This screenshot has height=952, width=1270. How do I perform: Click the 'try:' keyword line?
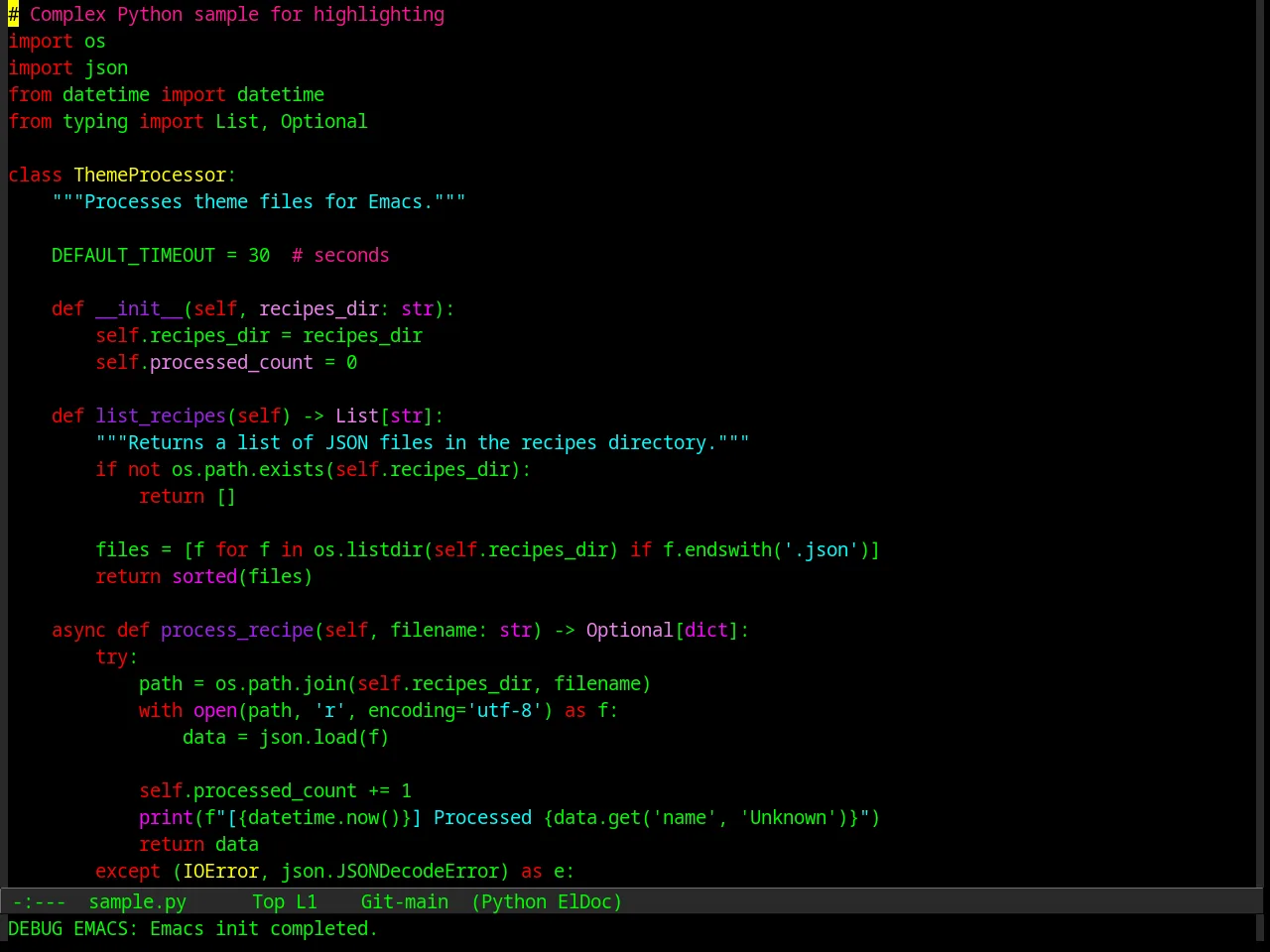(x=117, y=656)
